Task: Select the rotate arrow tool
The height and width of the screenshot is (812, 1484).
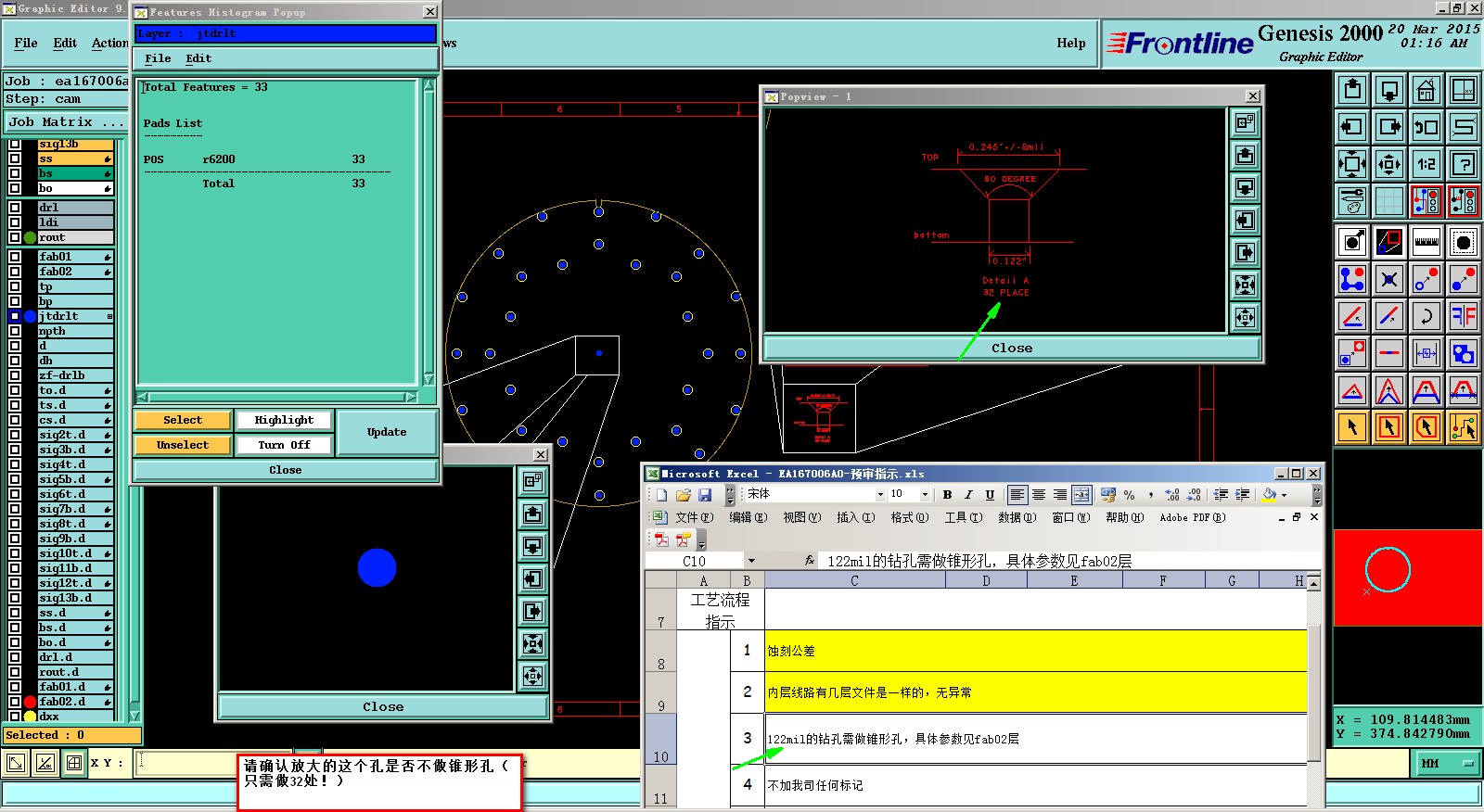Action: 1426,316
